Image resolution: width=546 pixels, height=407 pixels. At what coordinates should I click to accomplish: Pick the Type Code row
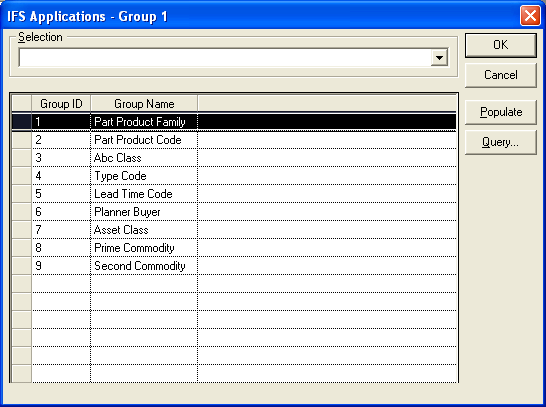click(234, 176)
